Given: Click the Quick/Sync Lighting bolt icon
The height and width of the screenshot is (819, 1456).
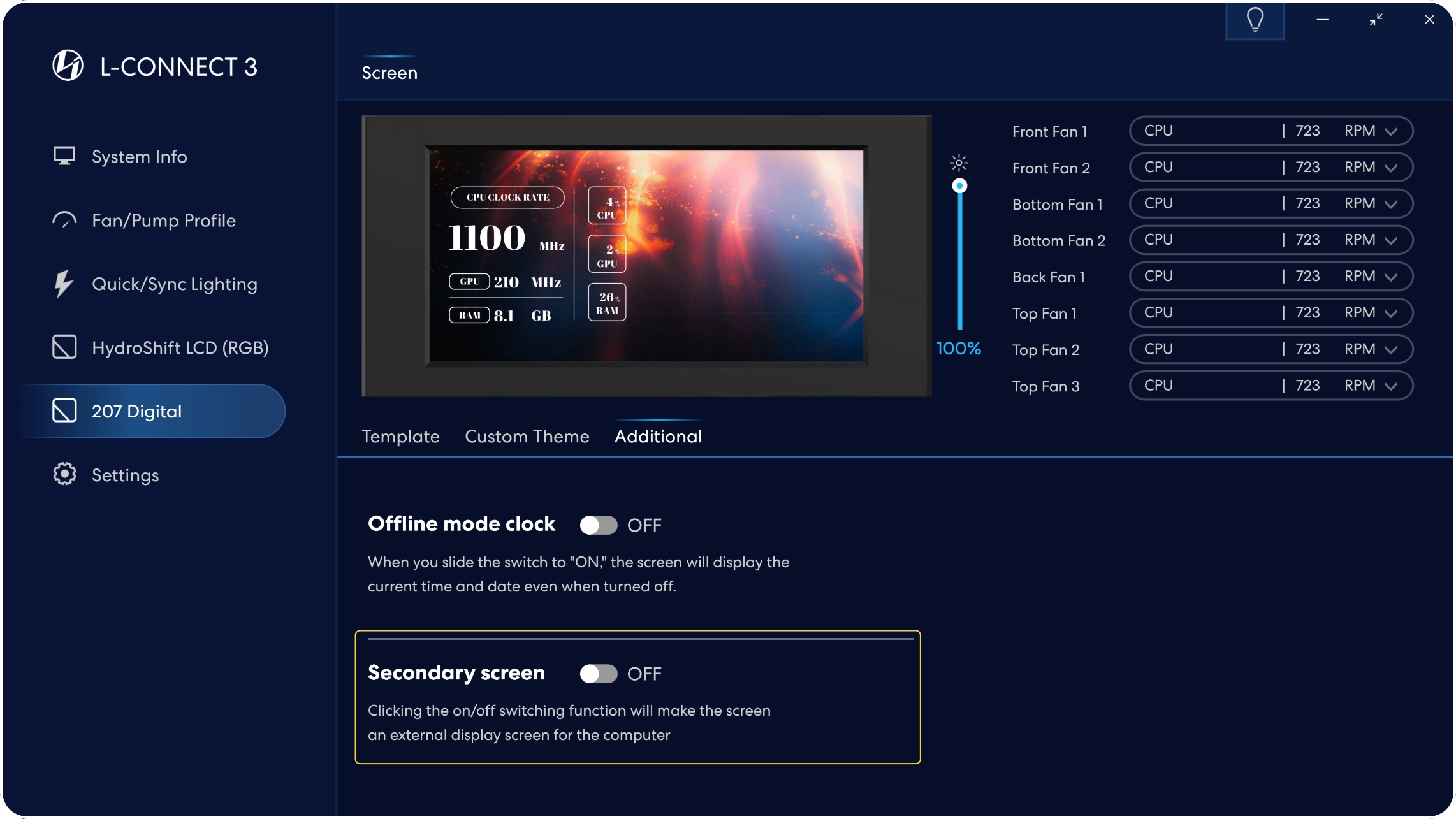Looking at the screenshot, I should (x=63, y=284).
